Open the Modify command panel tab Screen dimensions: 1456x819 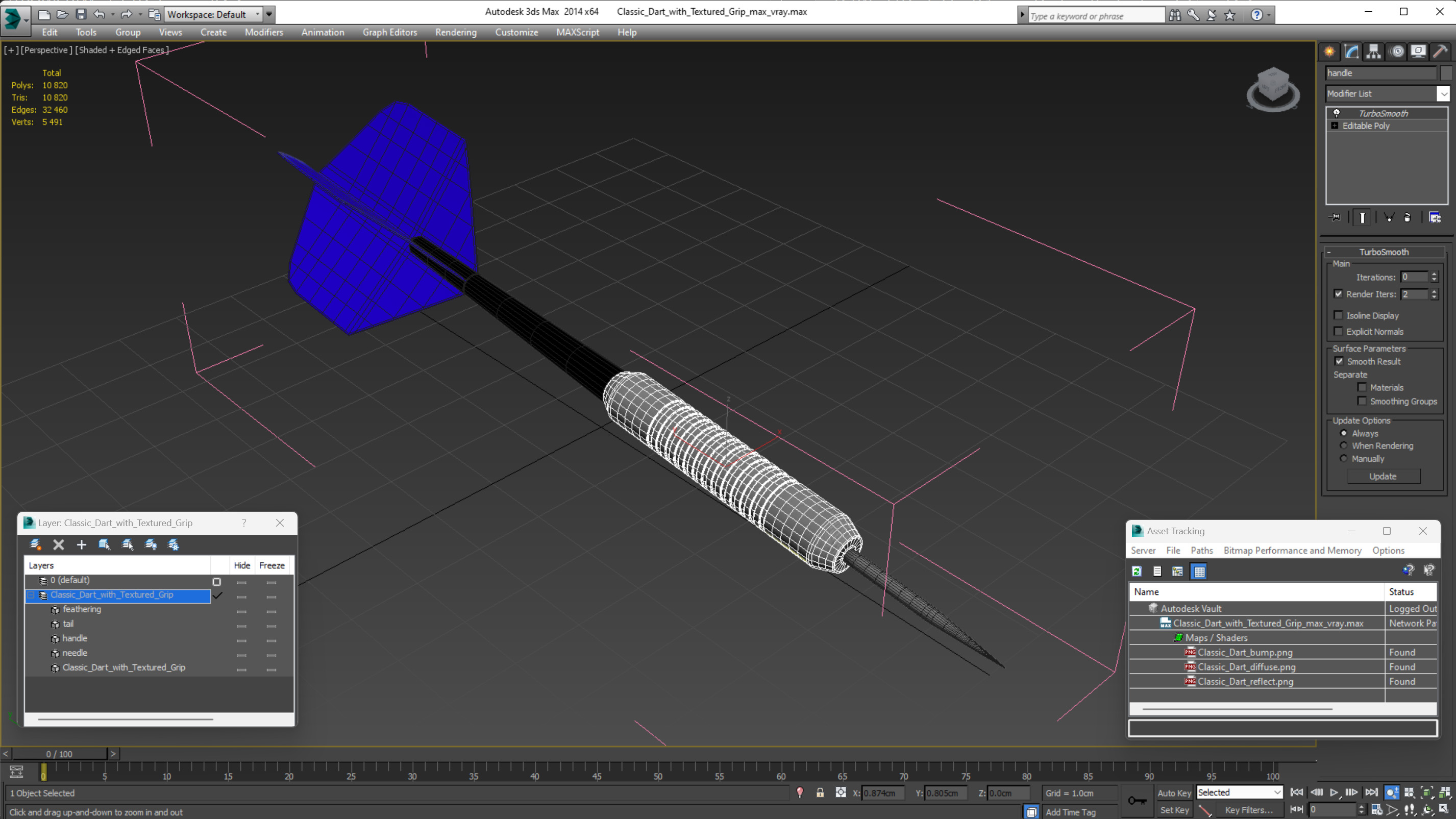coord(1351,52)
